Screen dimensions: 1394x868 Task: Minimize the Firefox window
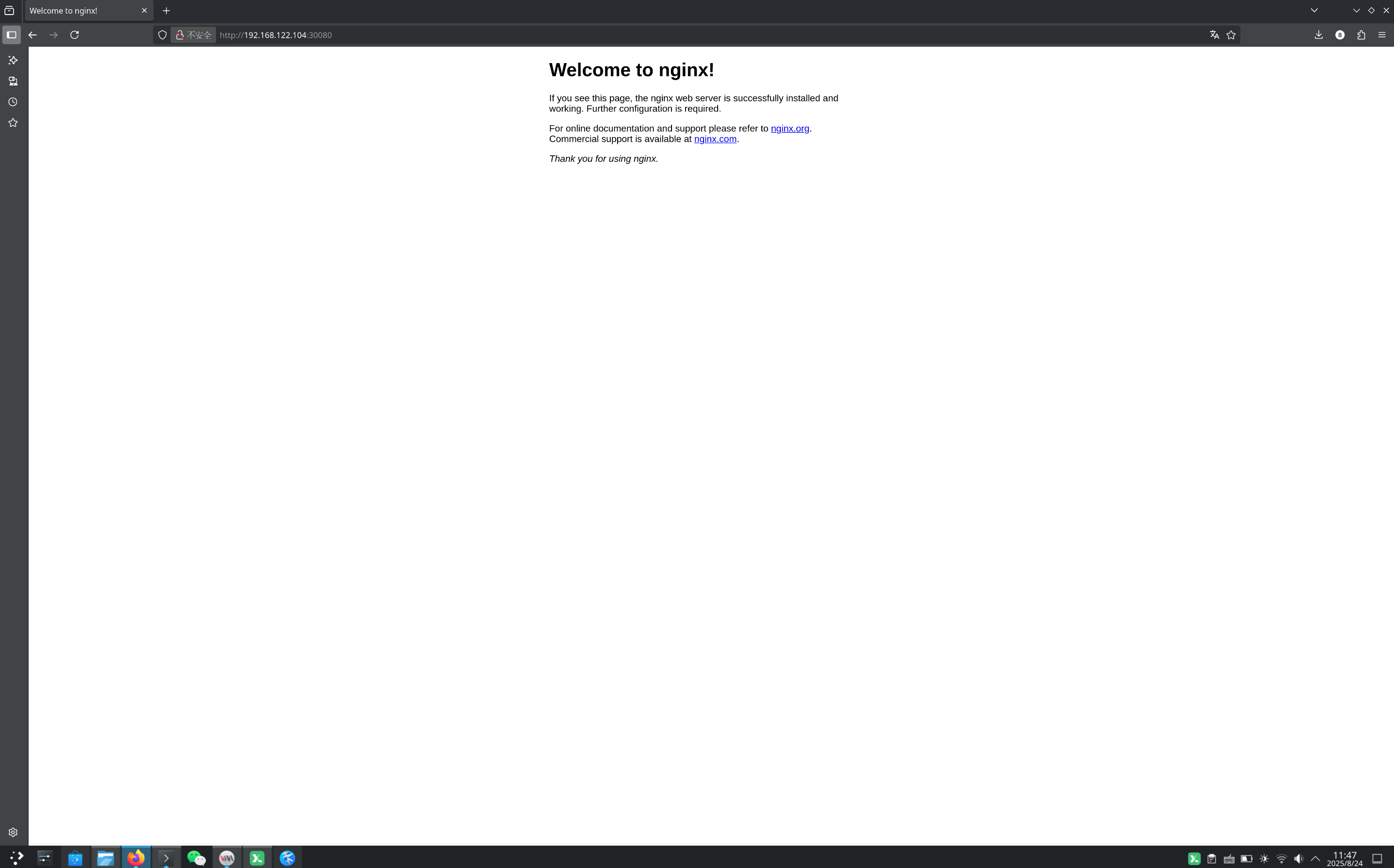pyautogui.click(x=1357, y=10)
